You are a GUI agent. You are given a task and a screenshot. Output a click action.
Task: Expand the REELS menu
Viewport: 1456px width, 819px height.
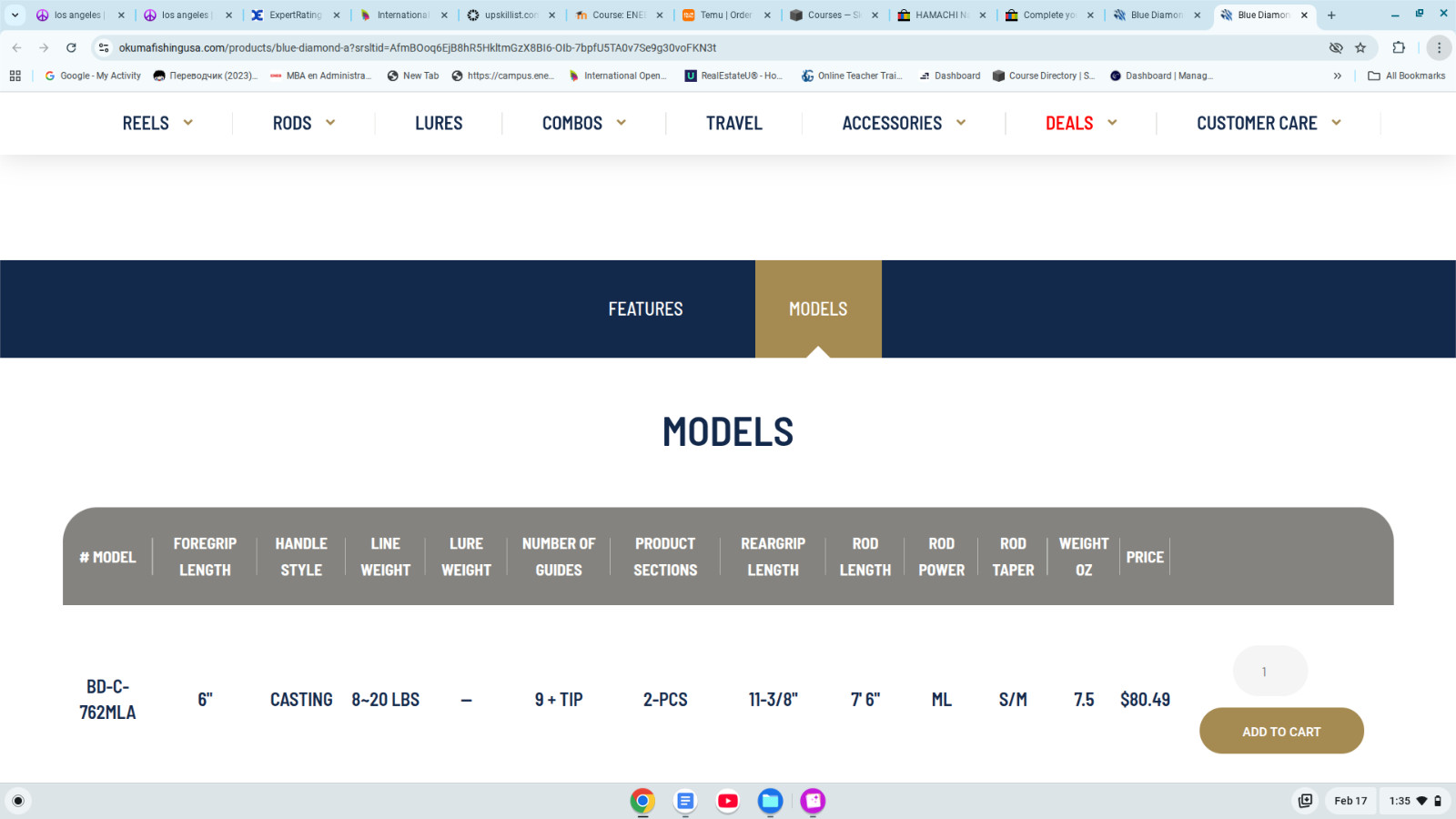coord(157,123)
